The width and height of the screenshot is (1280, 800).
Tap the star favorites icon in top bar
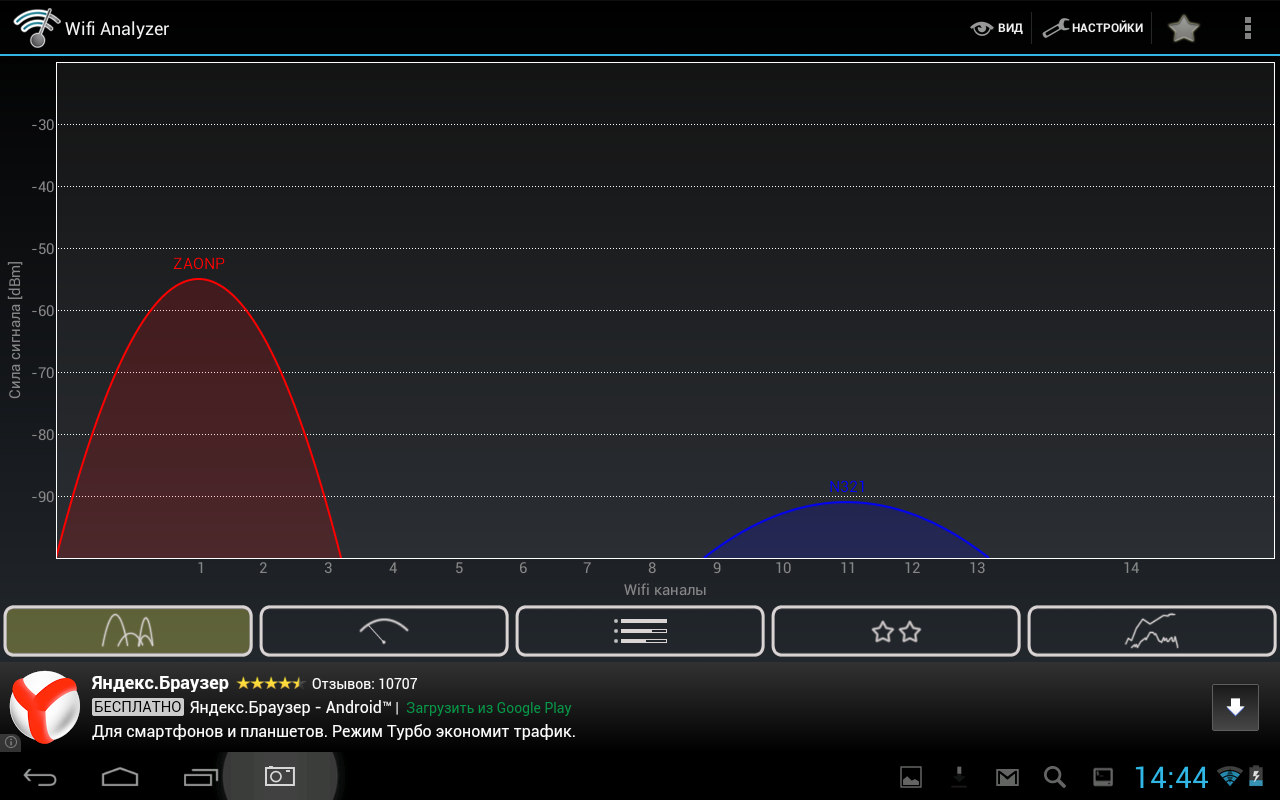(x=1183, y=28)
